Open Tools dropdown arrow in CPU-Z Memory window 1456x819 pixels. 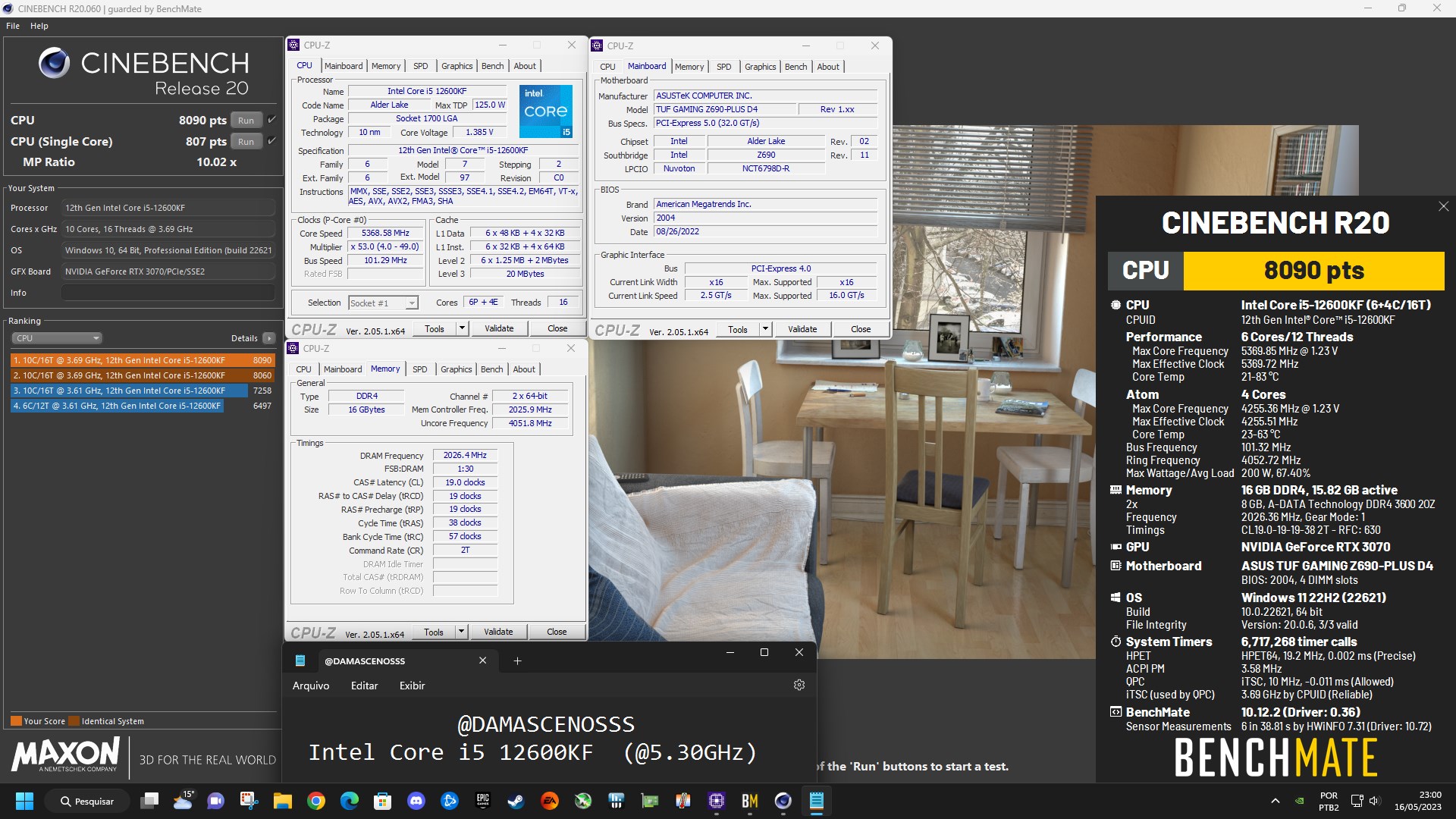click(x=461, y=632)
